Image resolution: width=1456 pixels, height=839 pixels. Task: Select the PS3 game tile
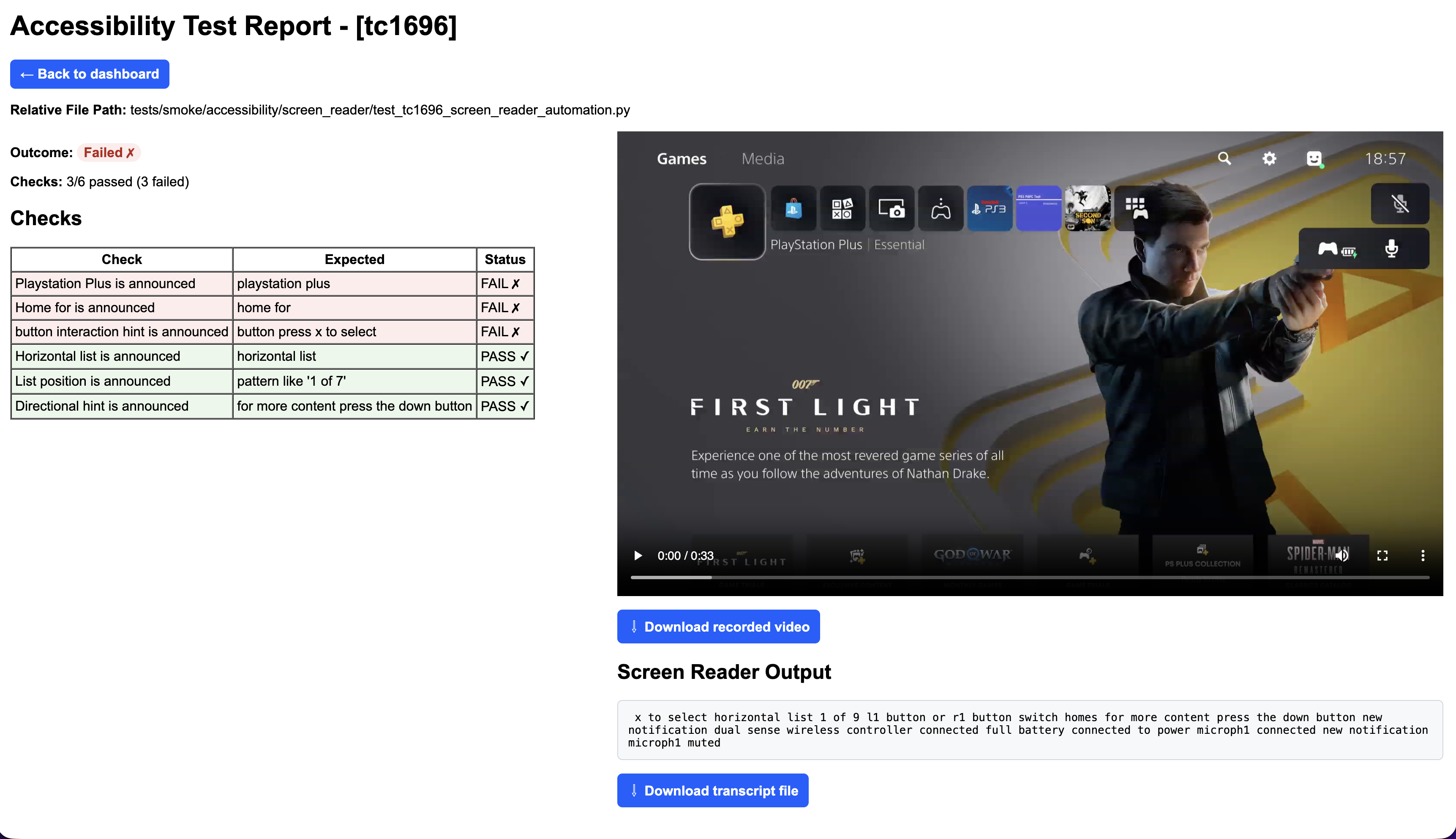[x=989, y=208]
